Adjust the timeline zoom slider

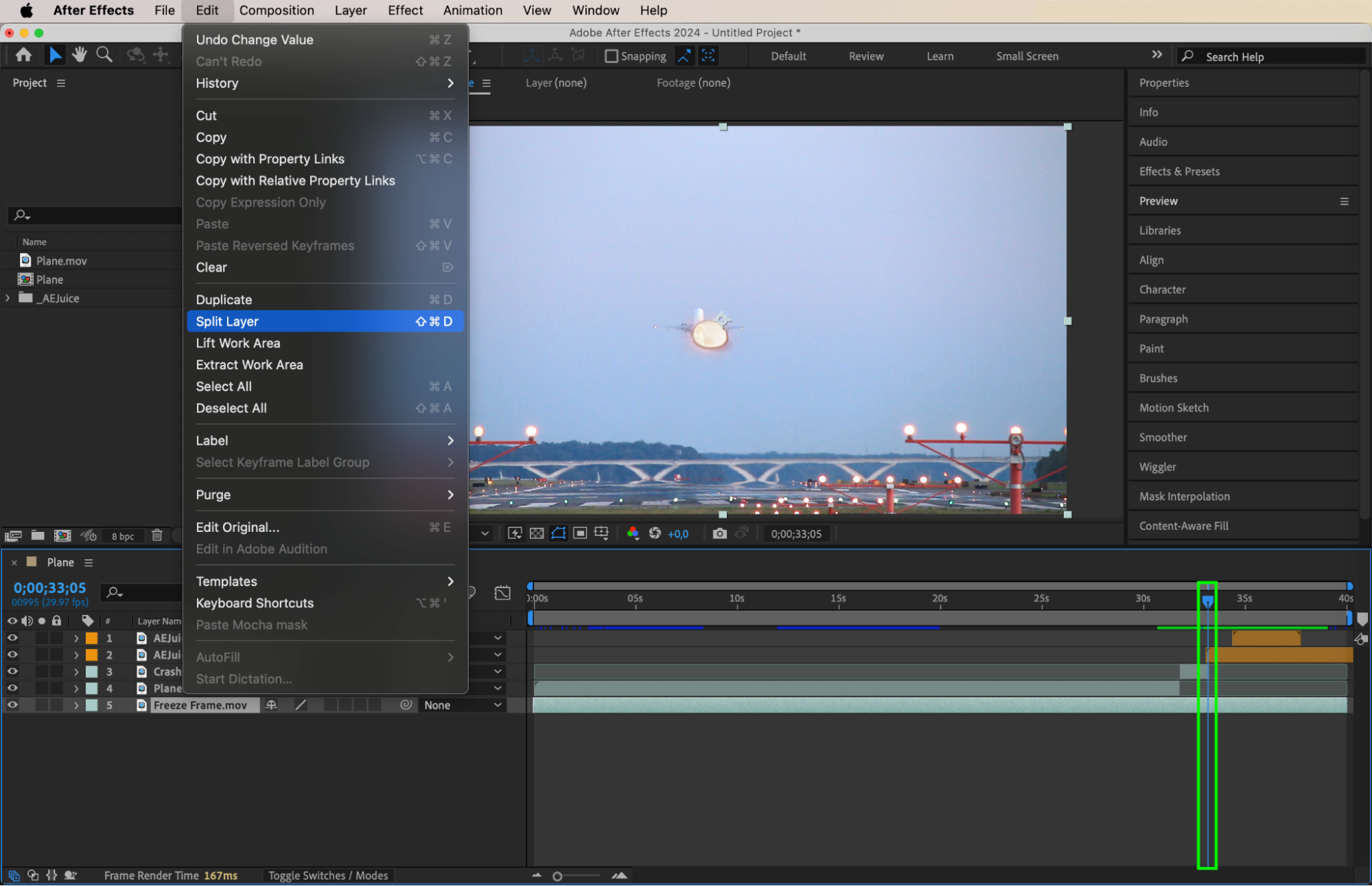tap(558, 876)
